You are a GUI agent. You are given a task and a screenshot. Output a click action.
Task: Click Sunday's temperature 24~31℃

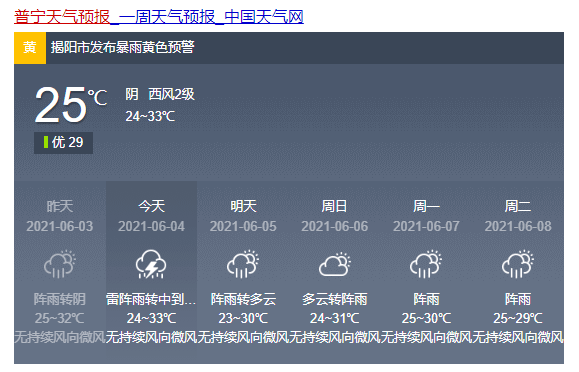335,318
